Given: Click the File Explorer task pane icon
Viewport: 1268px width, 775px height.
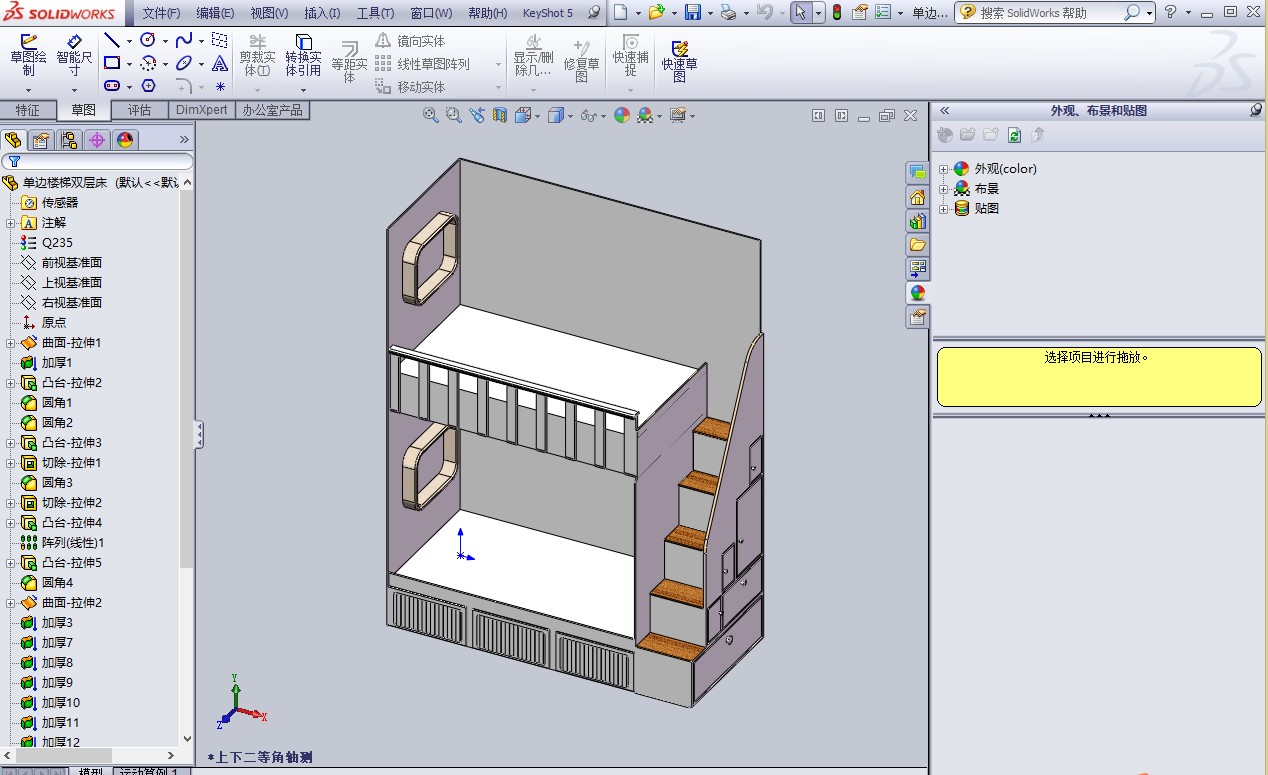Looking at the screenshot, I should (917, 244).
